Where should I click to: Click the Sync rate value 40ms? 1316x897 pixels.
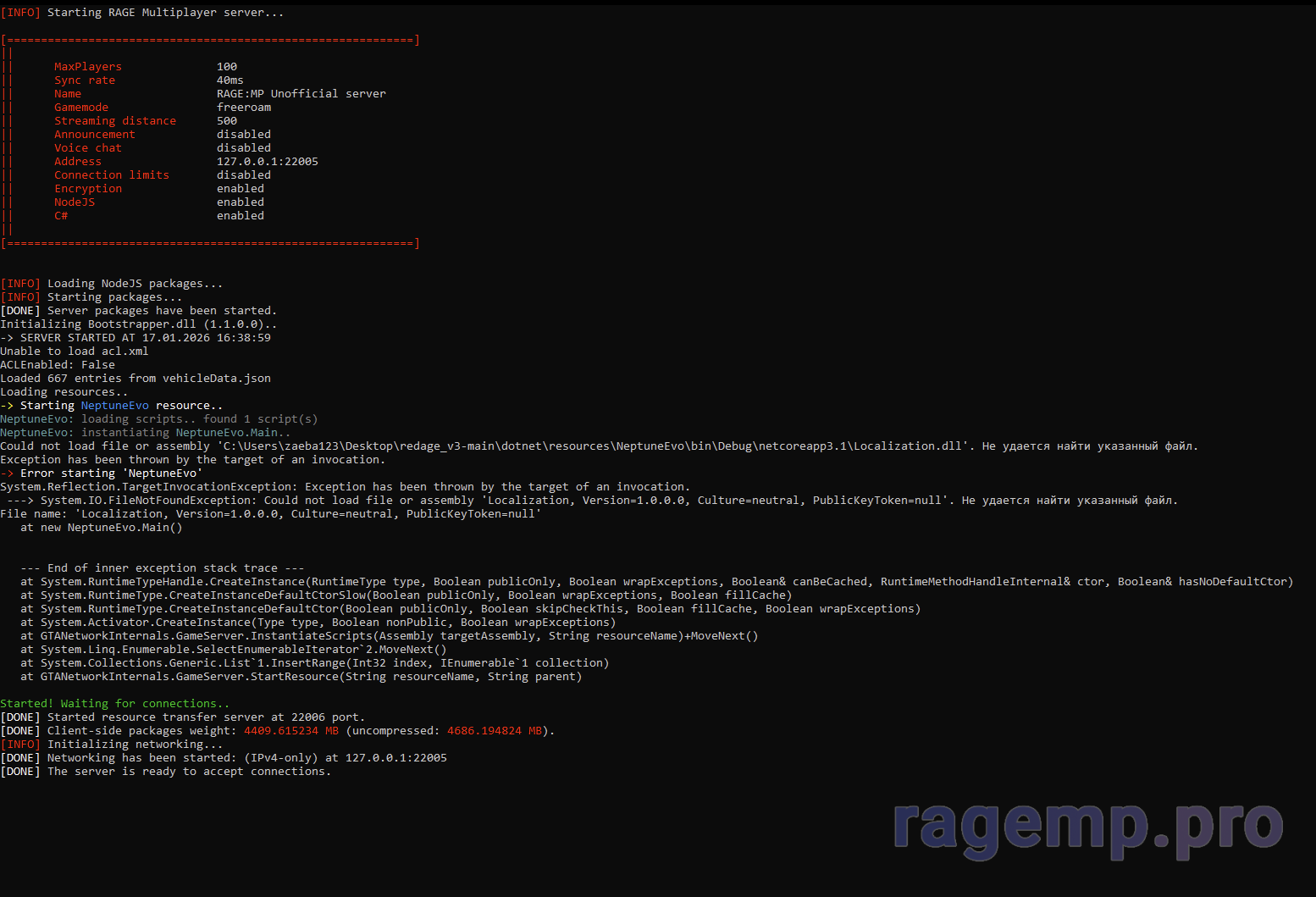(x=229, y=80)
